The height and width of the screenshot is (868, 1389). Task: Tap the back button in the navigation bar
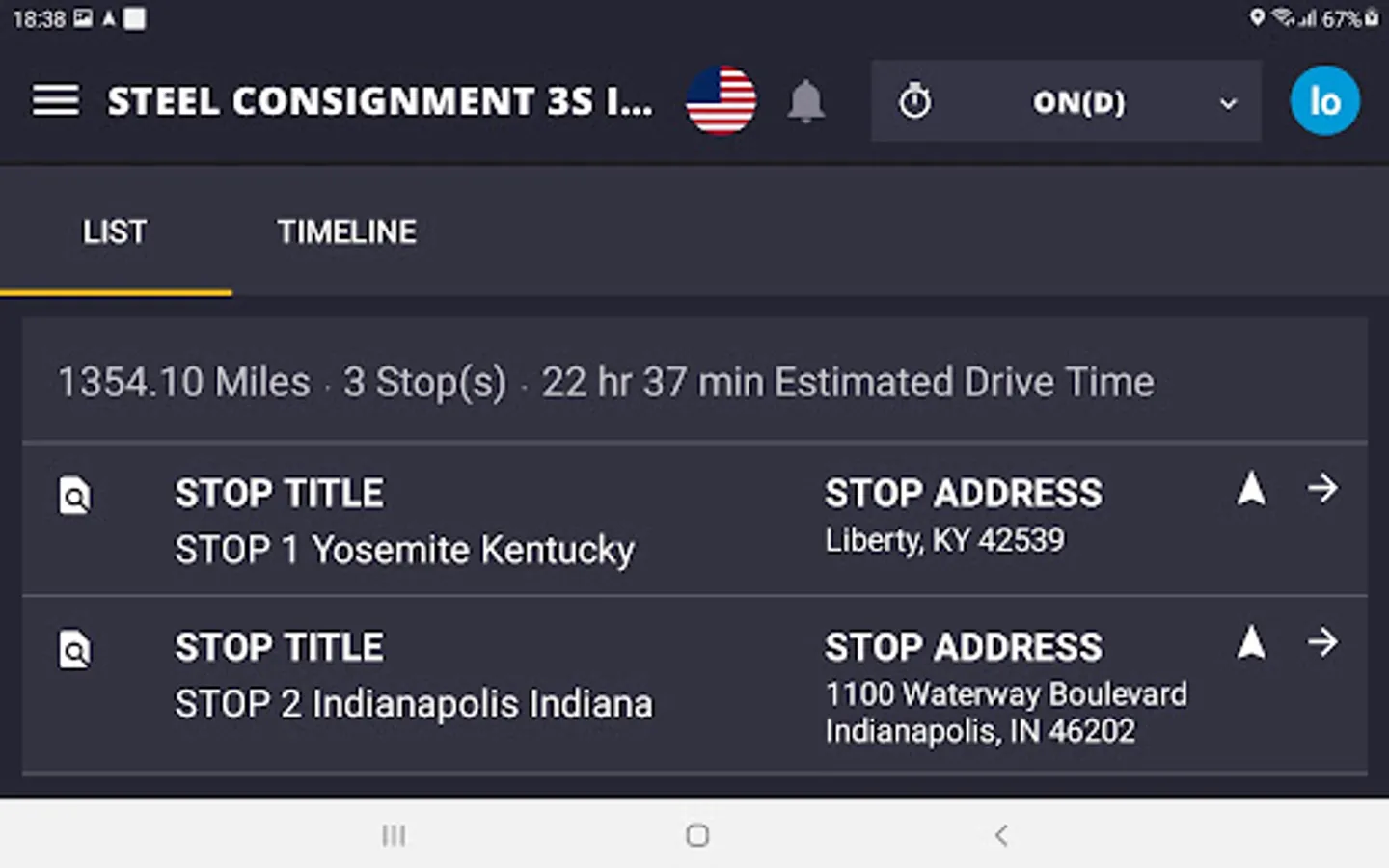999,836
